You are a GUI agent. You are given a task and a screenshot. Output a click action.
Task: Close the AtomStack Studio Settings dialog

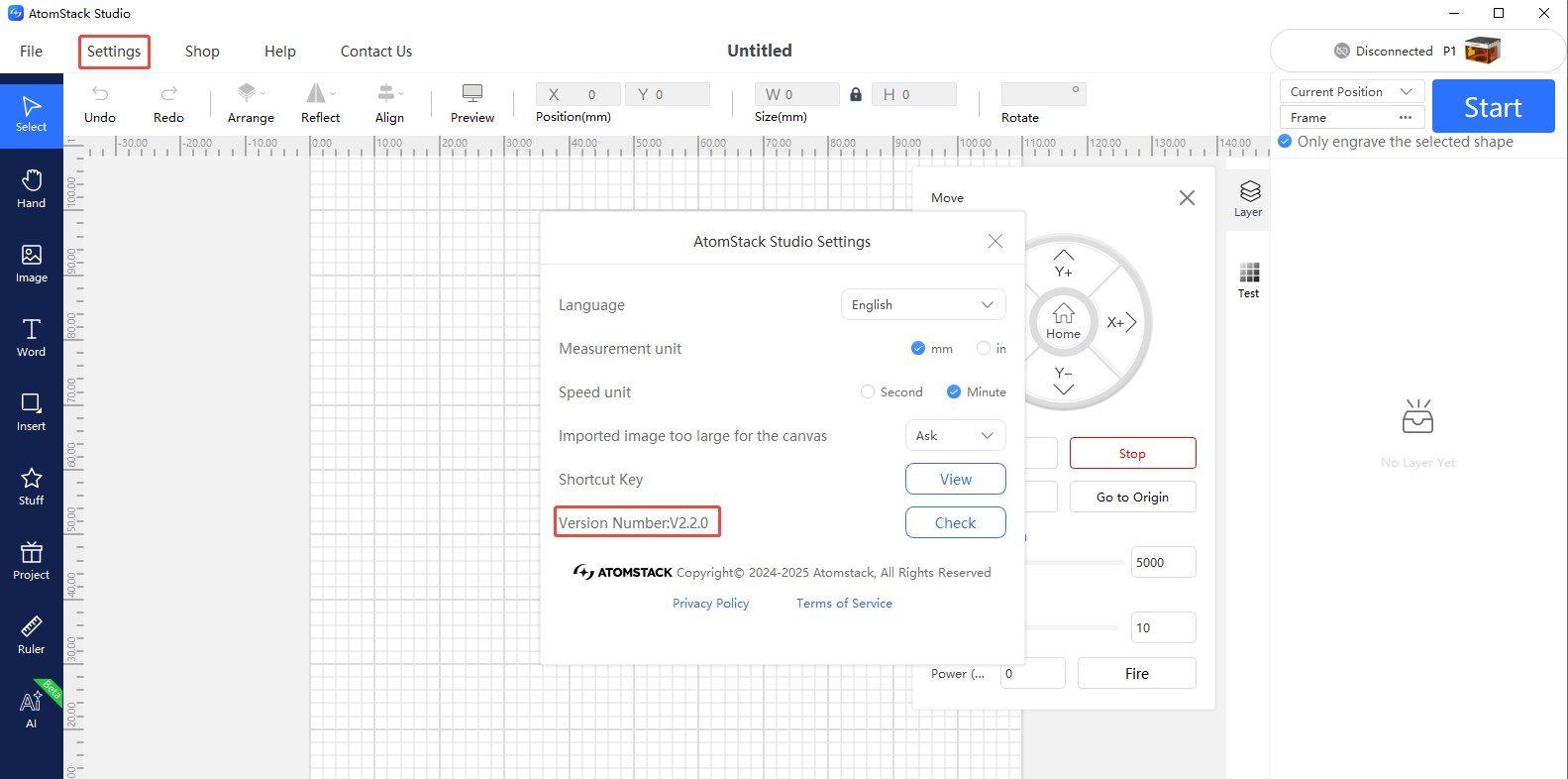(995, 241)
